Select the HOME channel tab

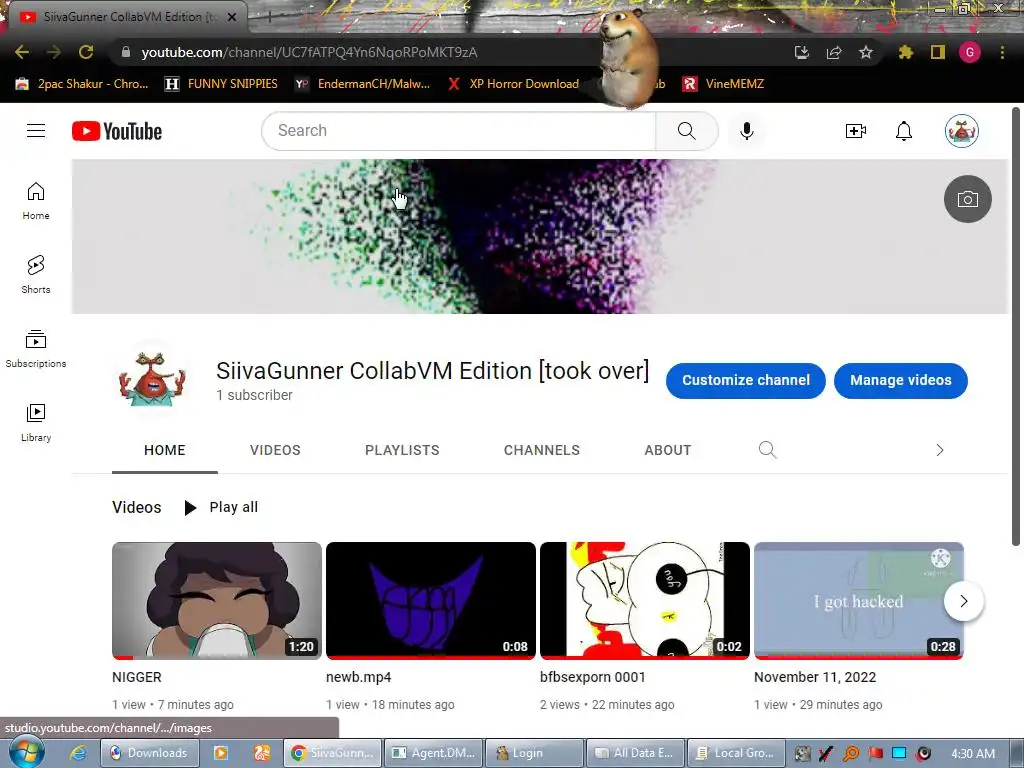[x=165, y=450]
